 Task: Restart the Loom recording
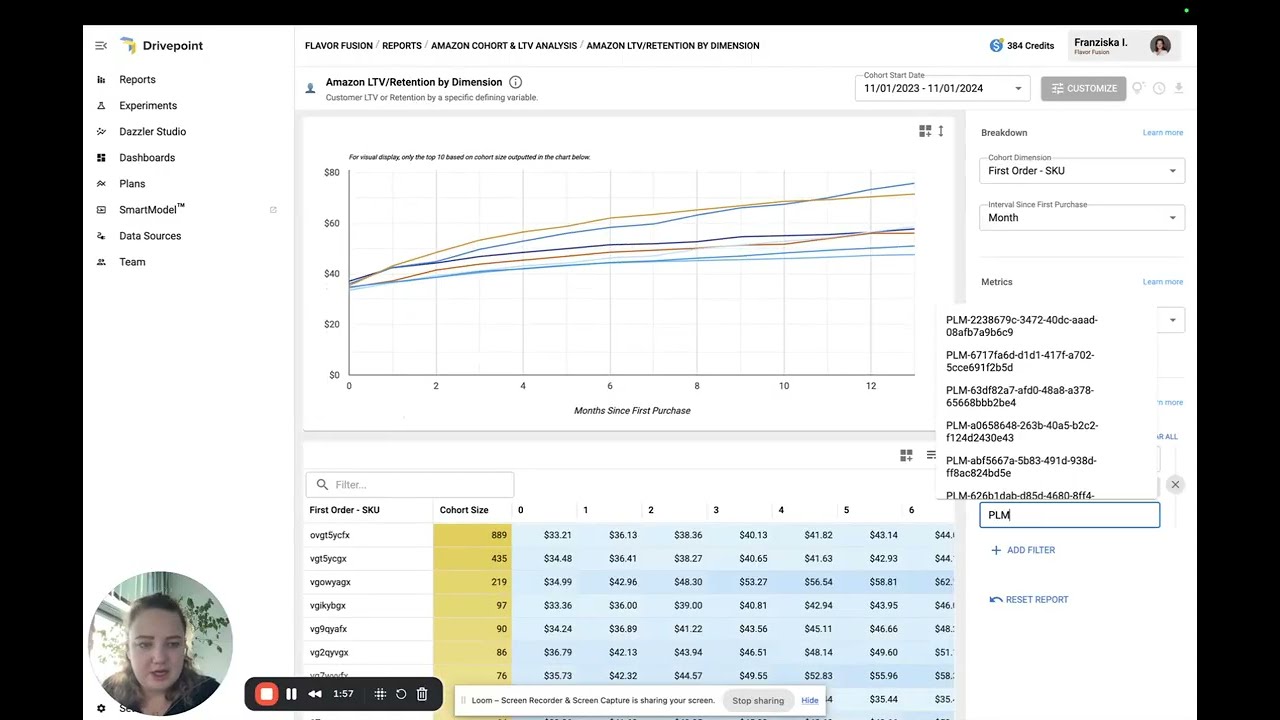[x=401, y=694]
